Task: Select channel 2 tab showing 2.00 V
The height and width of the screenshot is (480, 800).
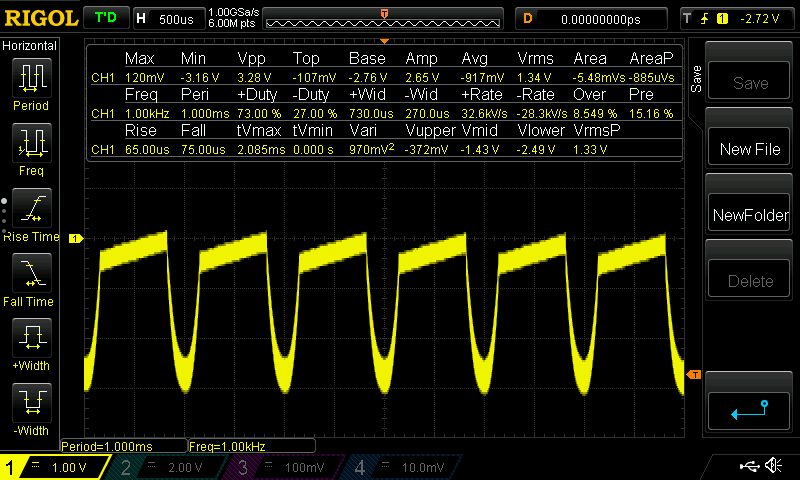Action: 166,467
